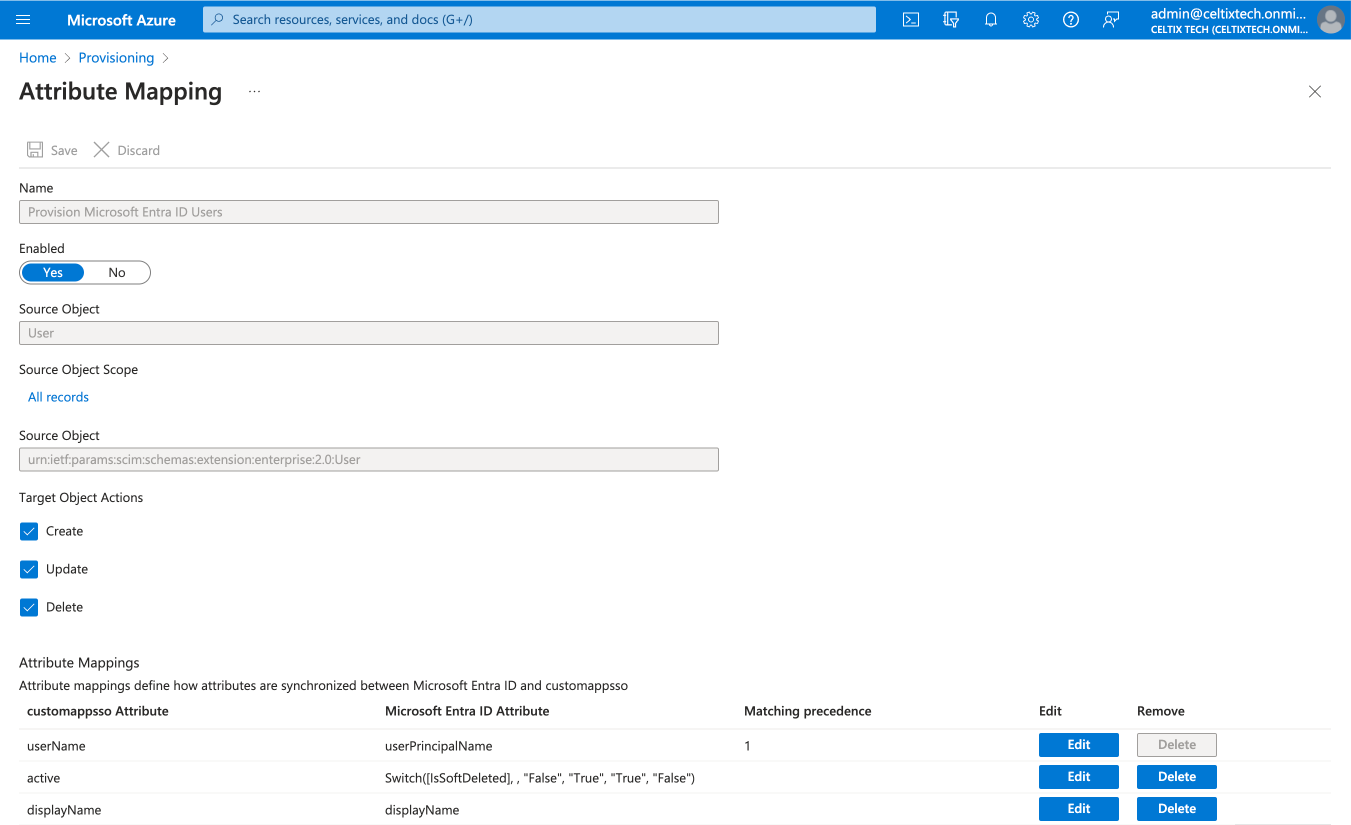Open portal settings gear icon

(x=1031, y=20)
